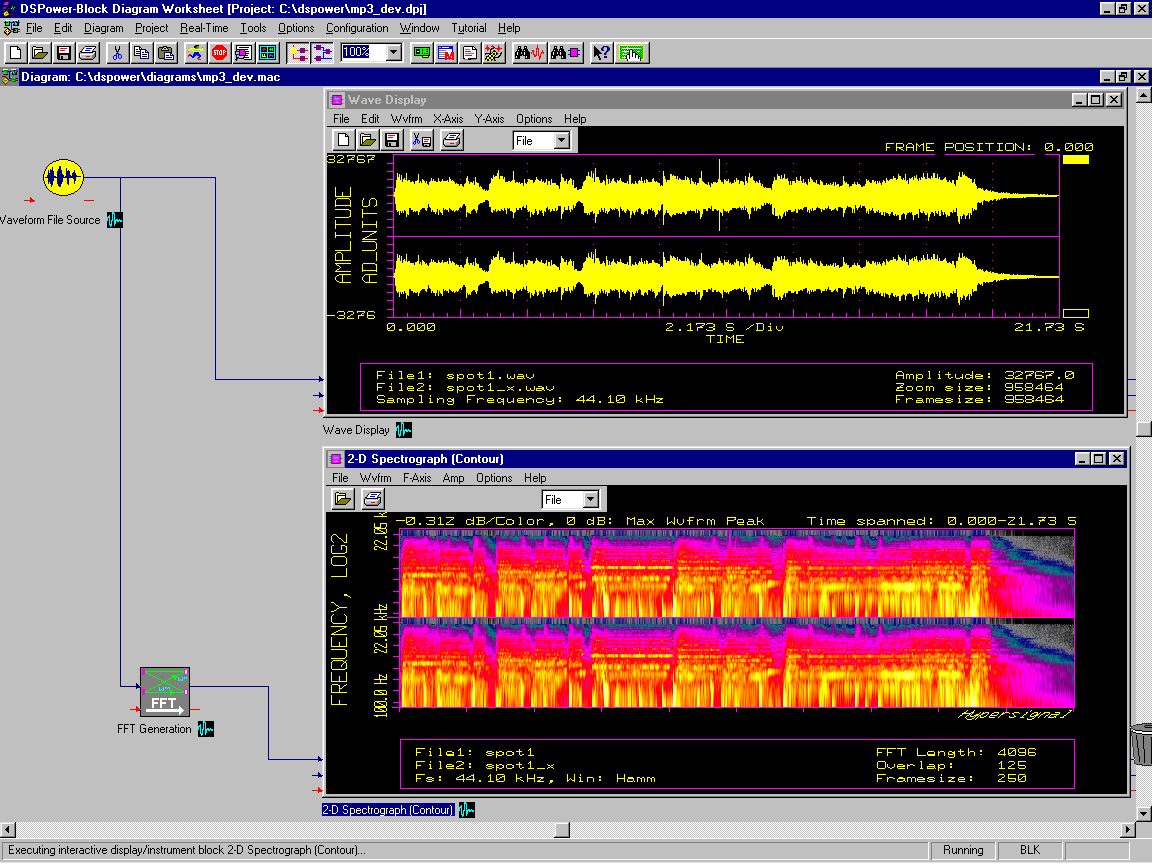Viewport: 1152px width, 864px height.
Task: Open the Tools menu in the main menu bar
Action: [253, 28]
